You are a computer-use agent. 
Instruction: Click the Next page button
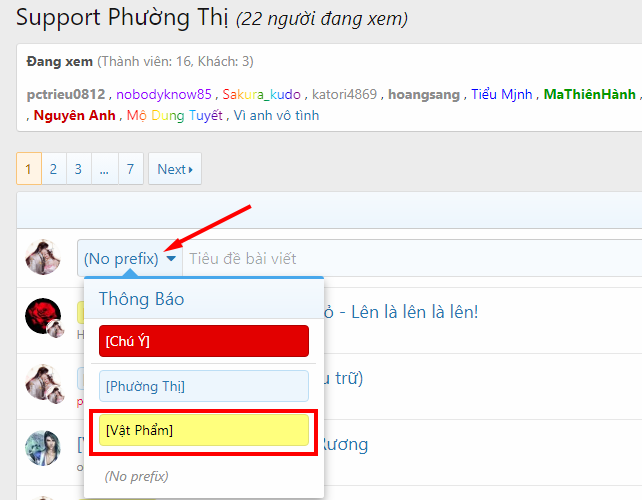coord(174,169)
